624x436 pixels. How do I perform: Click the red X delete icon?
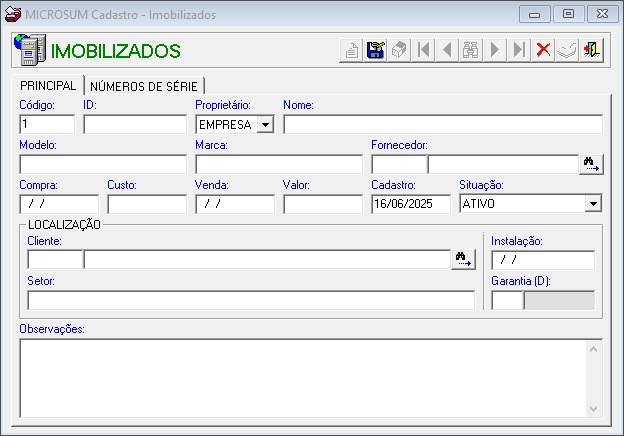point(543,51)
